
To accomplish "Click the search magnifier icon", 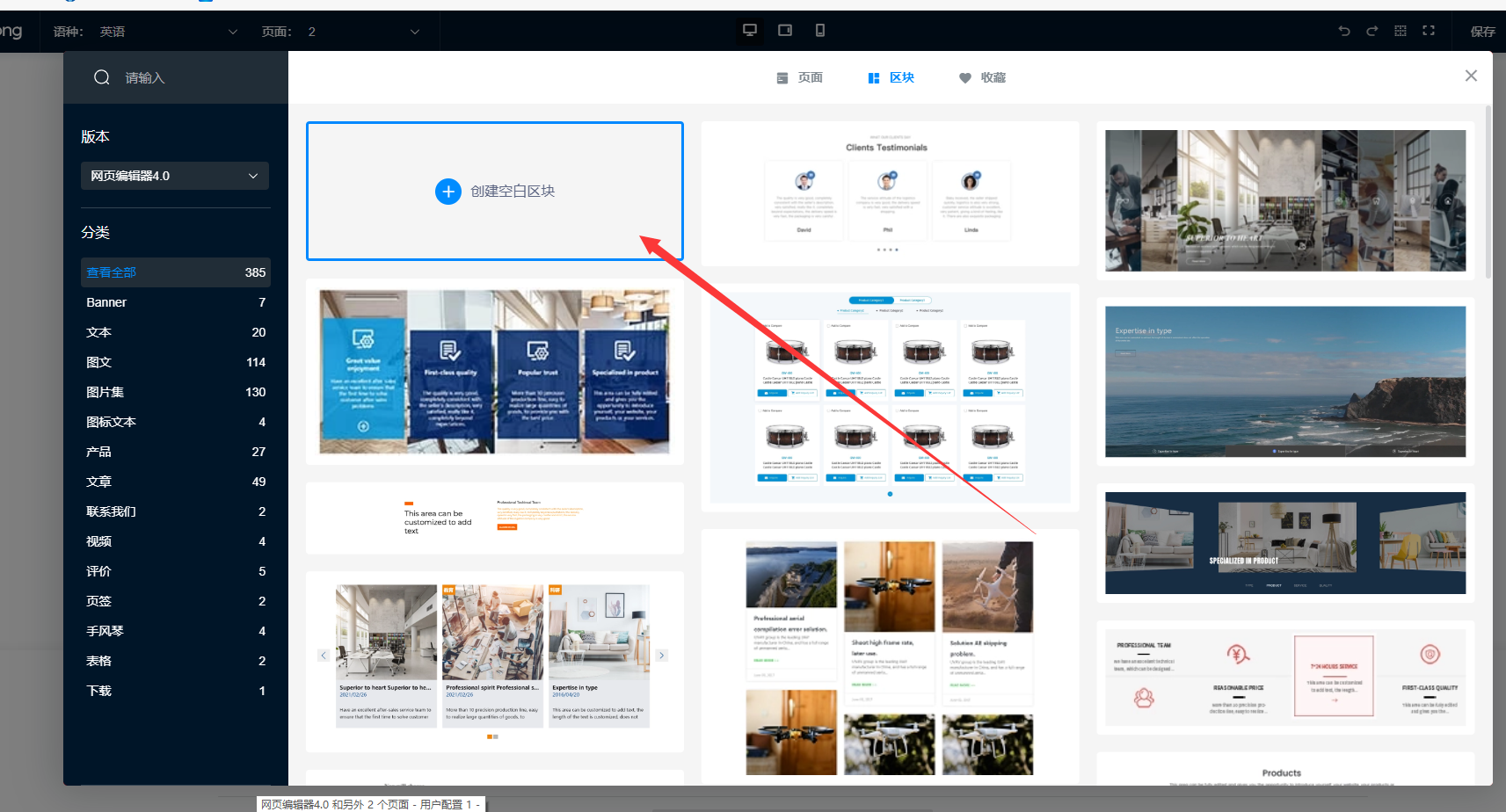I will click(x=102, y=77).
